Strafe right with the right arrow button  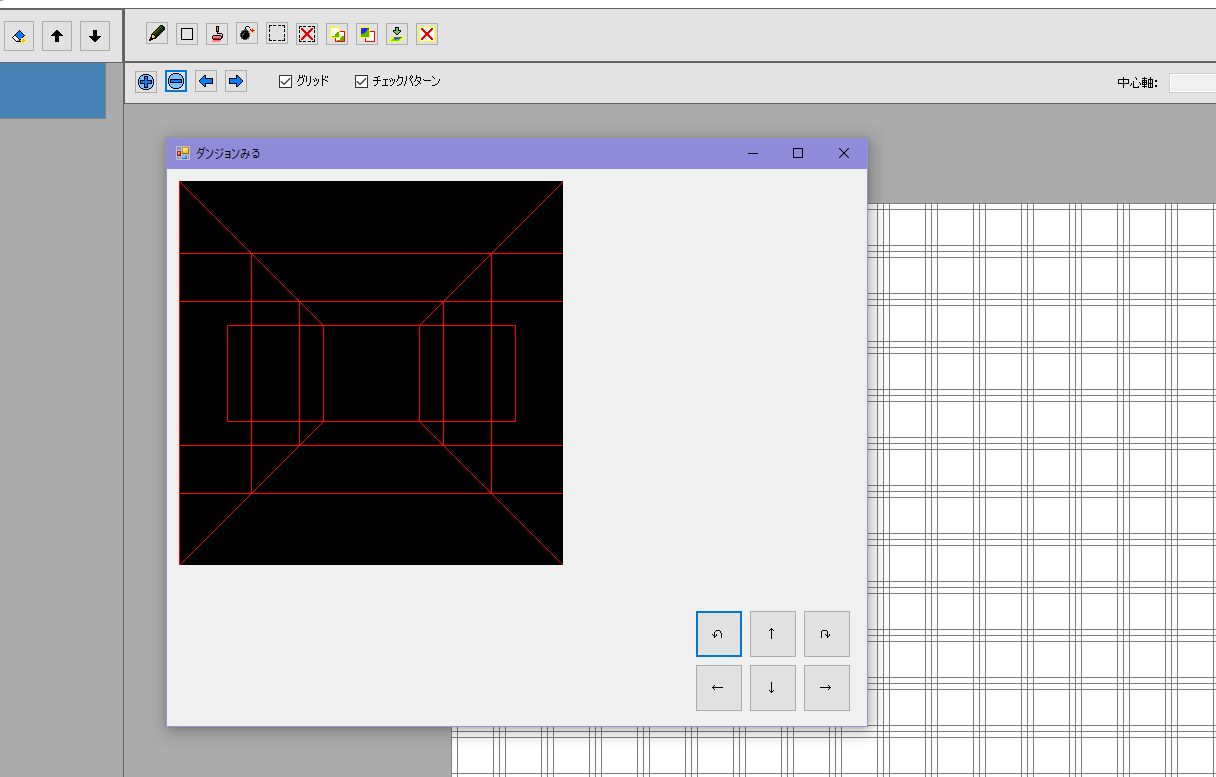(x=827, y=688)
